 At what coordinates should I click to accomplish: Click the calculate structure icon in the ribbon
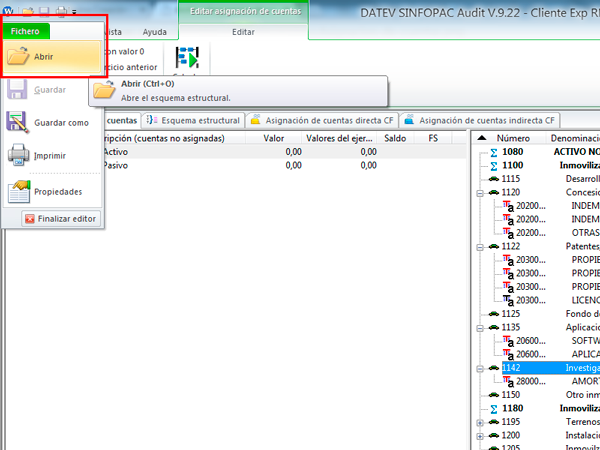[x=187, y=57]
